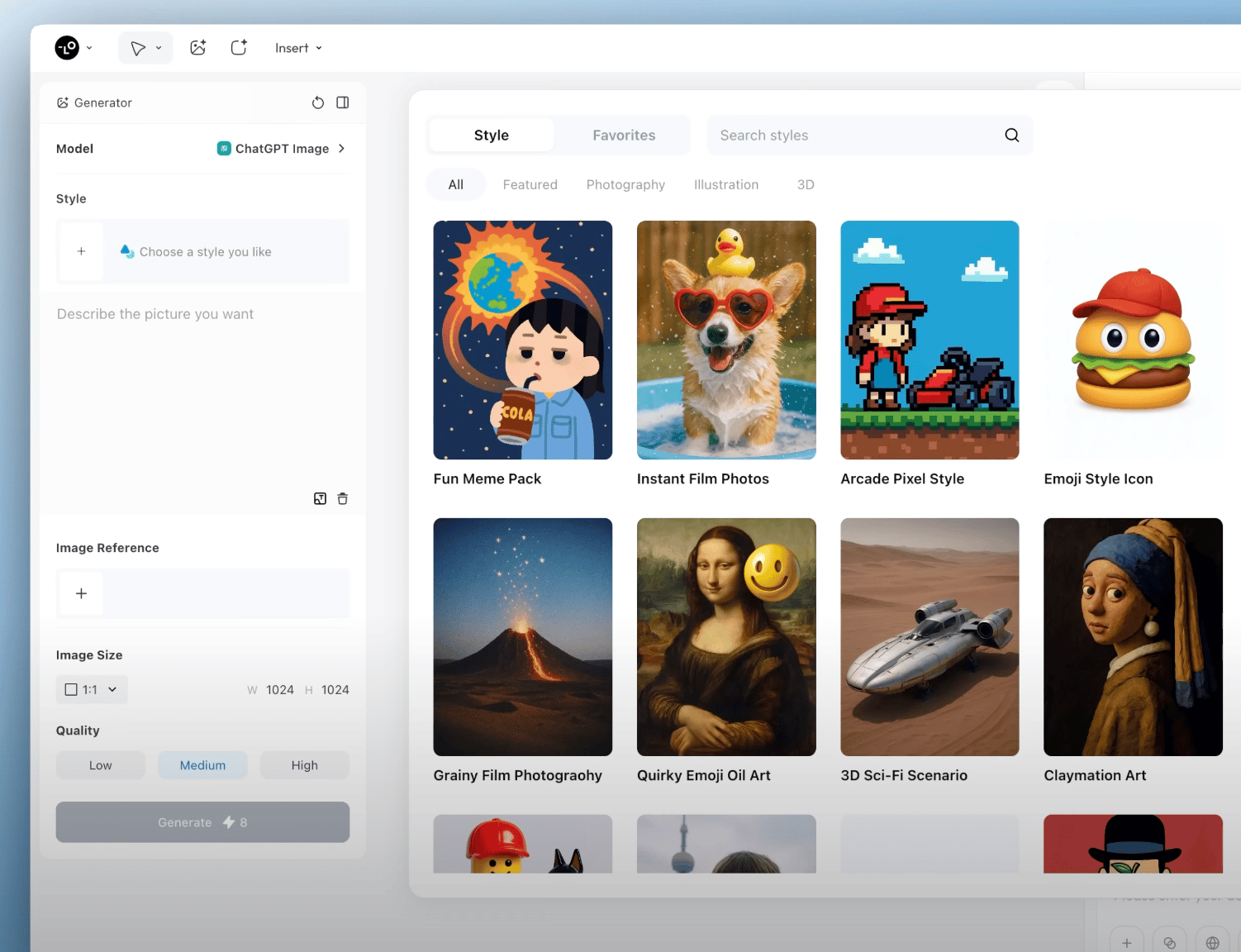The width and height of the screenshot is (1241, 952).
Task: Click the 'Grainy Film Photograohy' label
Action: click(x=518, y=775)
